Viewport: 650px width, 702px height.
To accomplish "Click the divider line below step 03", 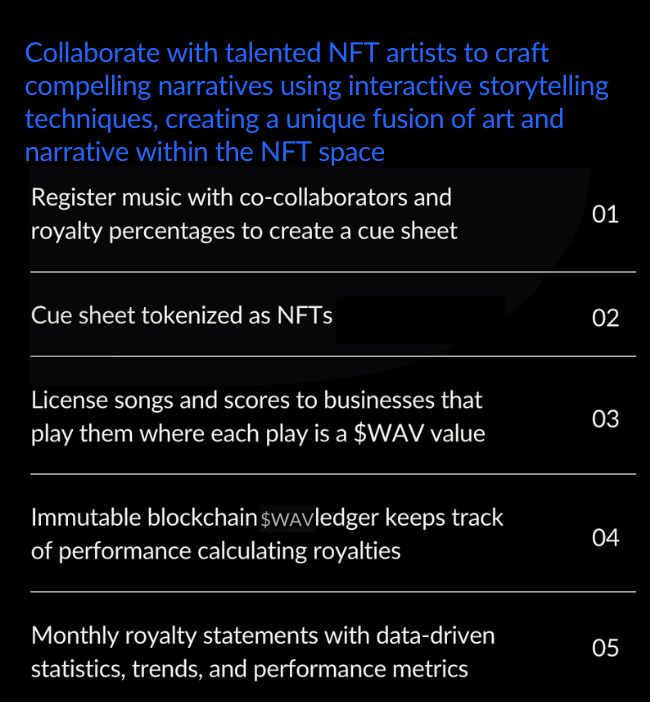I will [x=333, y=473].
